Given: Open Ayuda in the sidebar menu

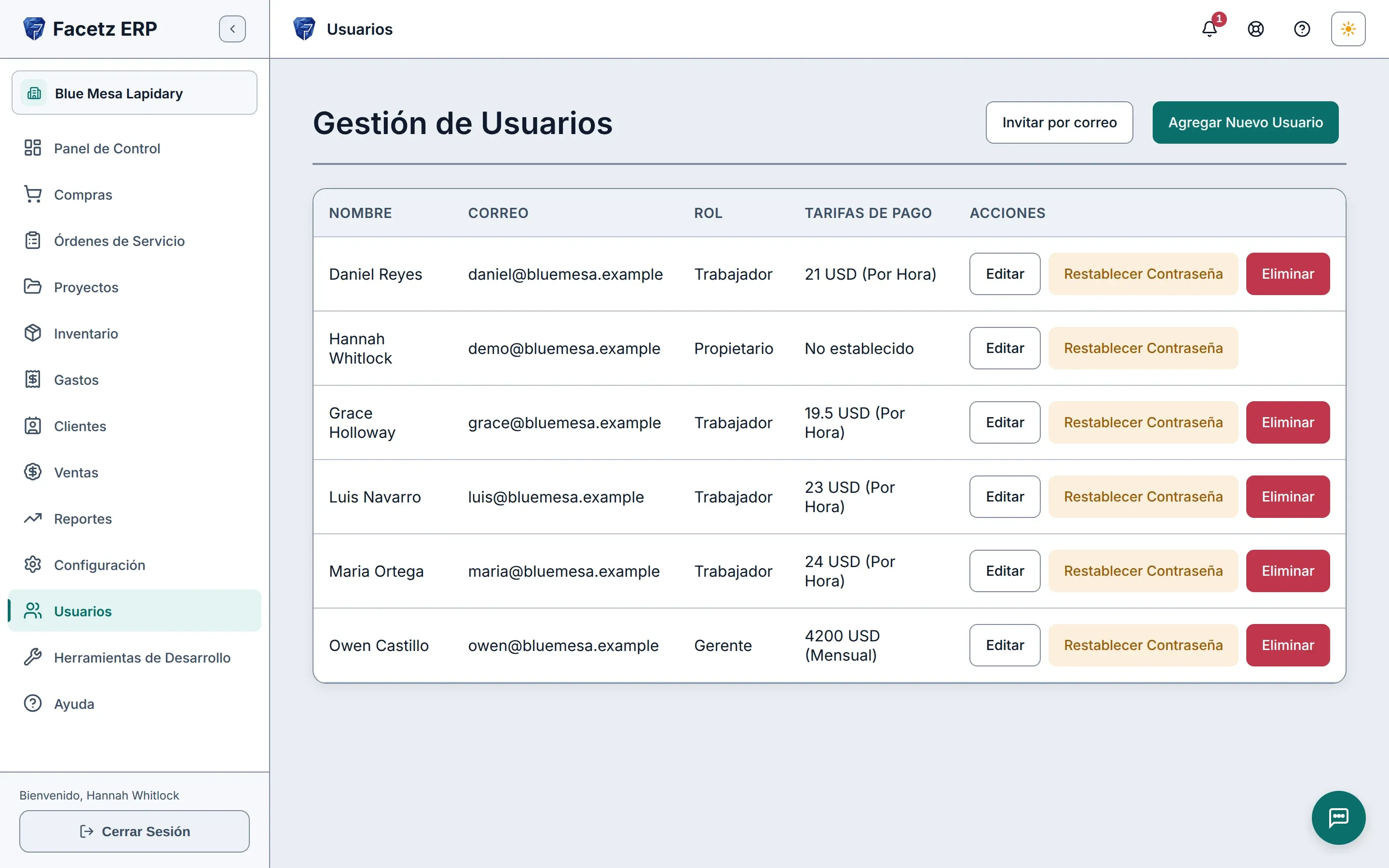Looking at the screenshot, I should (134, 704).
